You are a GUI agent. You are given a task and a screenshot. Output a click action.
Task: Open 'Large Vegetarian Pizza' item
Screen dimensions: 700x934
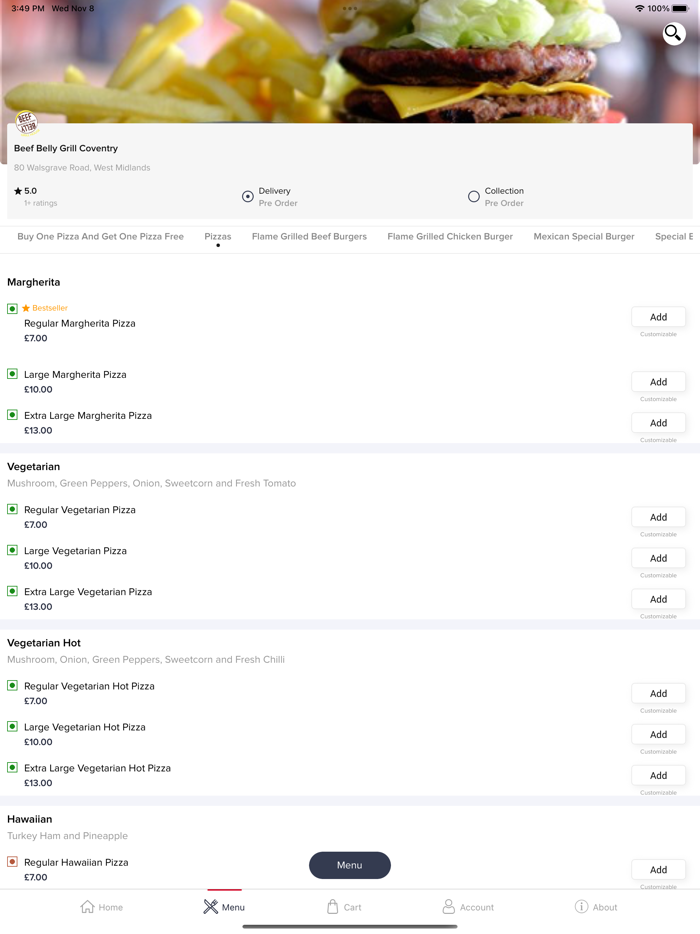(x=76, y=551)
